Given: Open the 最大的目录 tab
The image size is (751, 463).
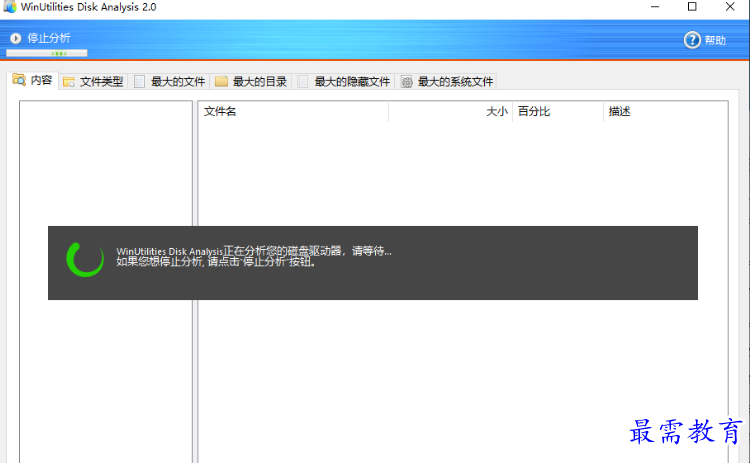Looking at the screenshot, I should point(251,82).
